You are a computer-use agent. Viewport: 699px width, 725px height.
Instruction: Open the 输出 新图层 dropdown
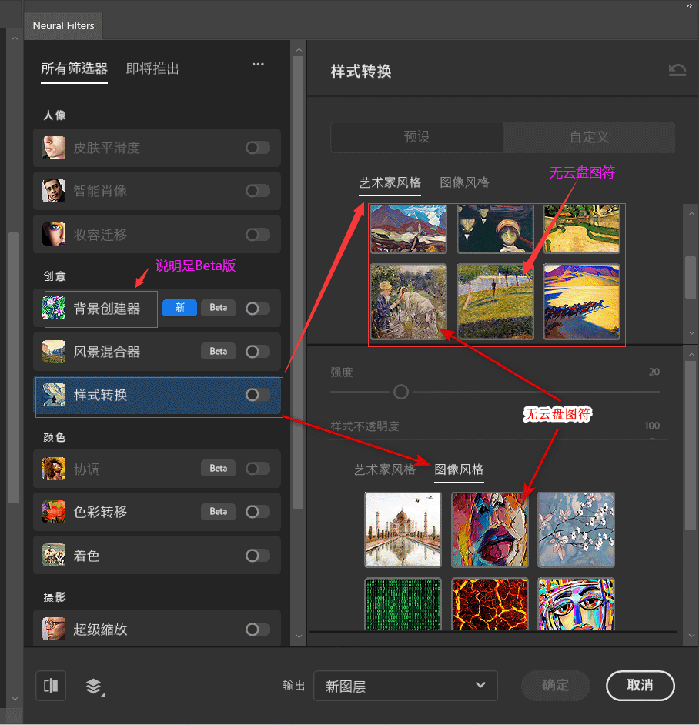[x=405, y=686]
